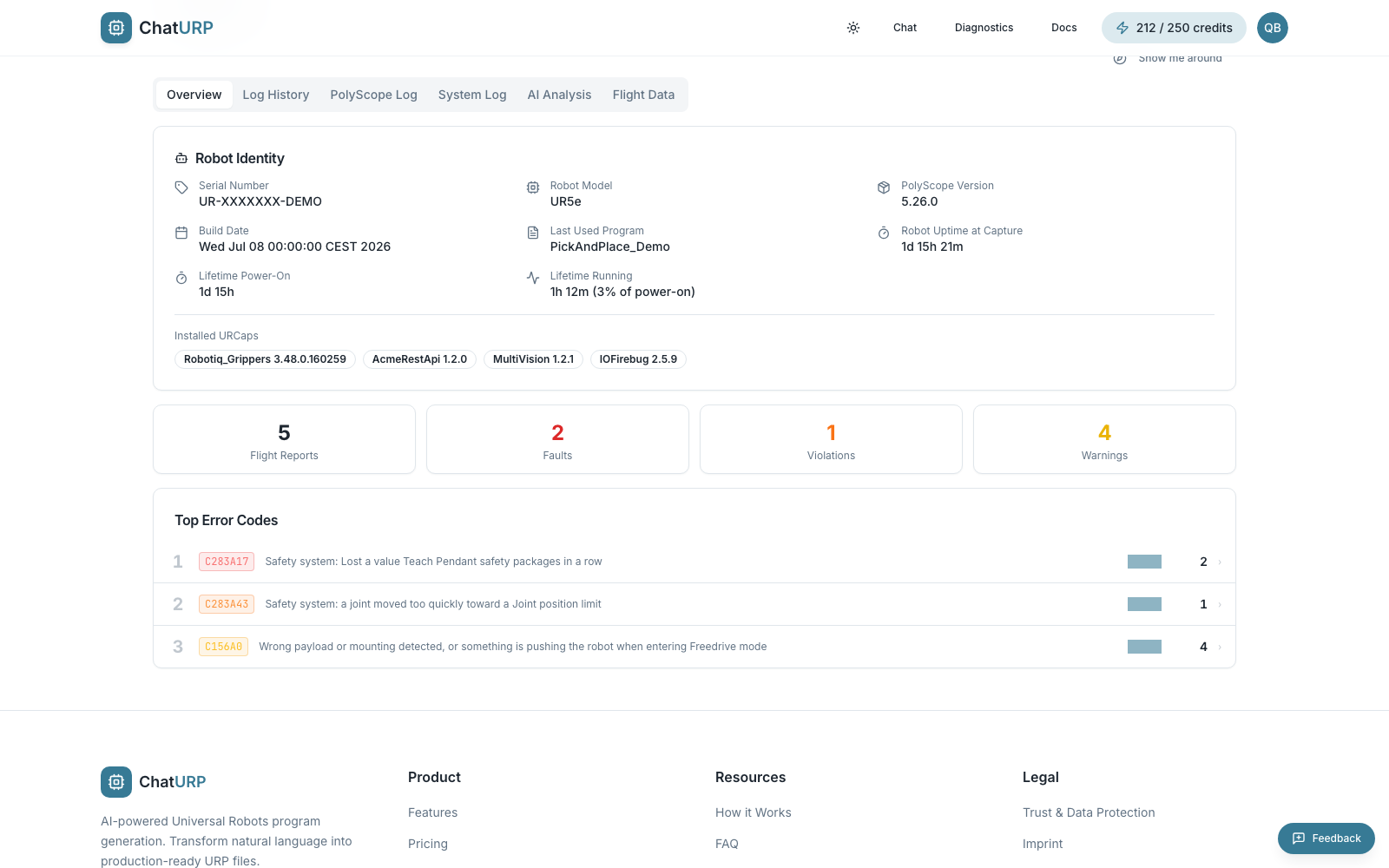Viewport: 1389px width, 868px height.
Task: Select the Flight Data tab
Action: [643, 95]
